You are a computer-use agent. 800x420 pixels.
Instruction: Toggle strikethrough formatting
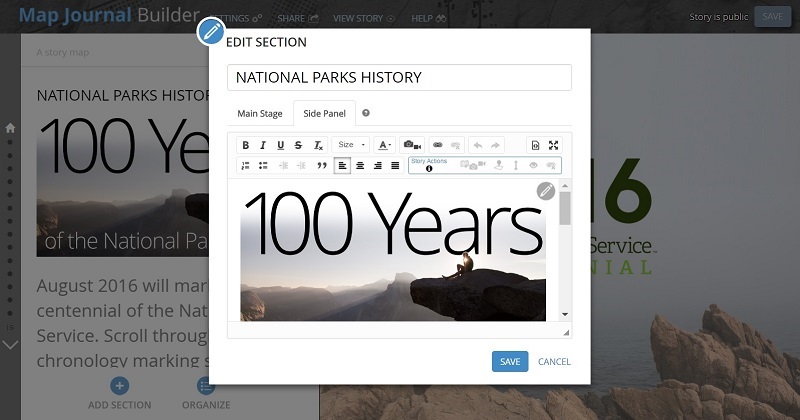click(x=298, y=145)
